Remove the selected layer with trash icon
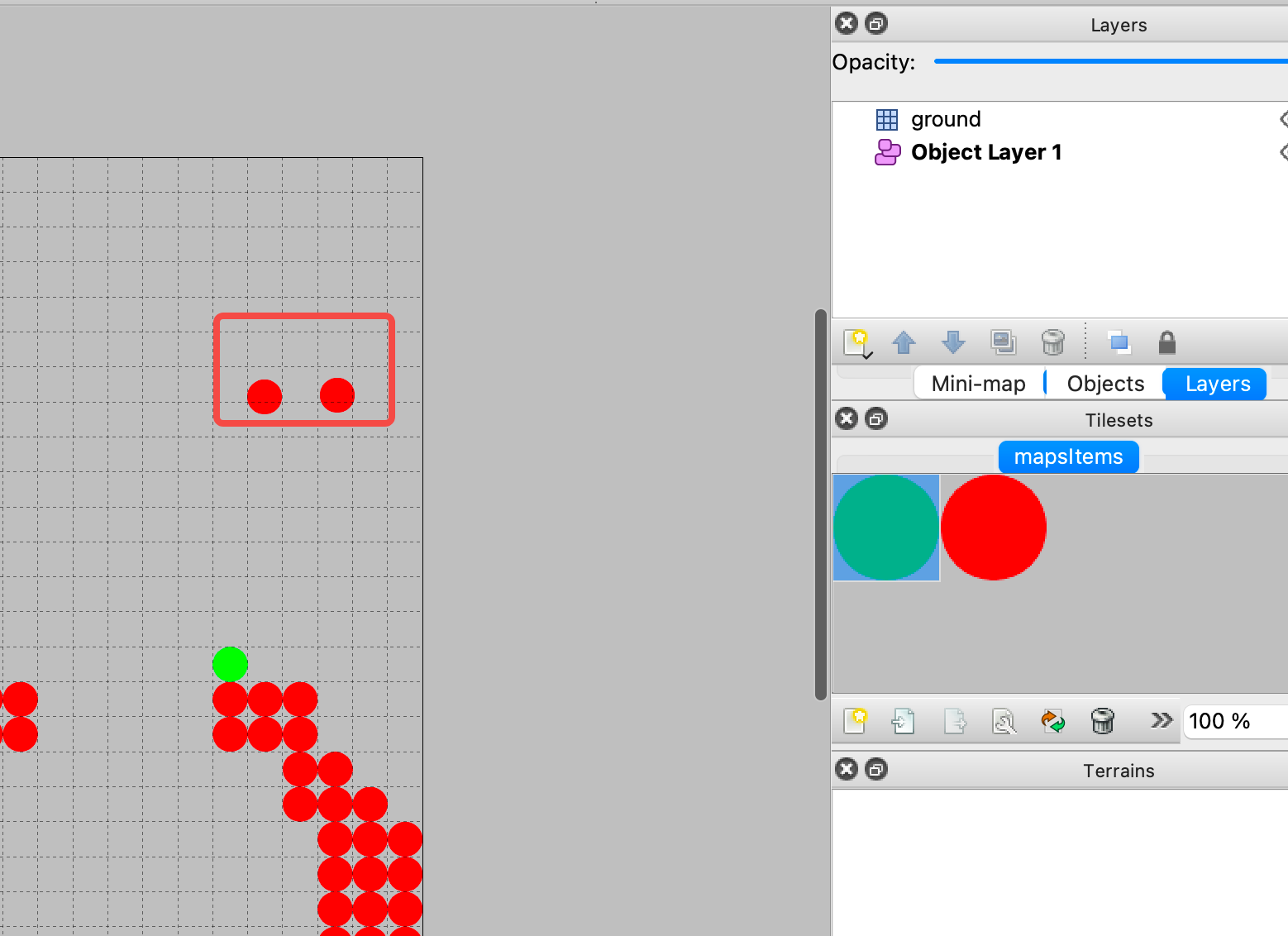The width and height of the screenshot is (1288, 936). coord(1052,342)
